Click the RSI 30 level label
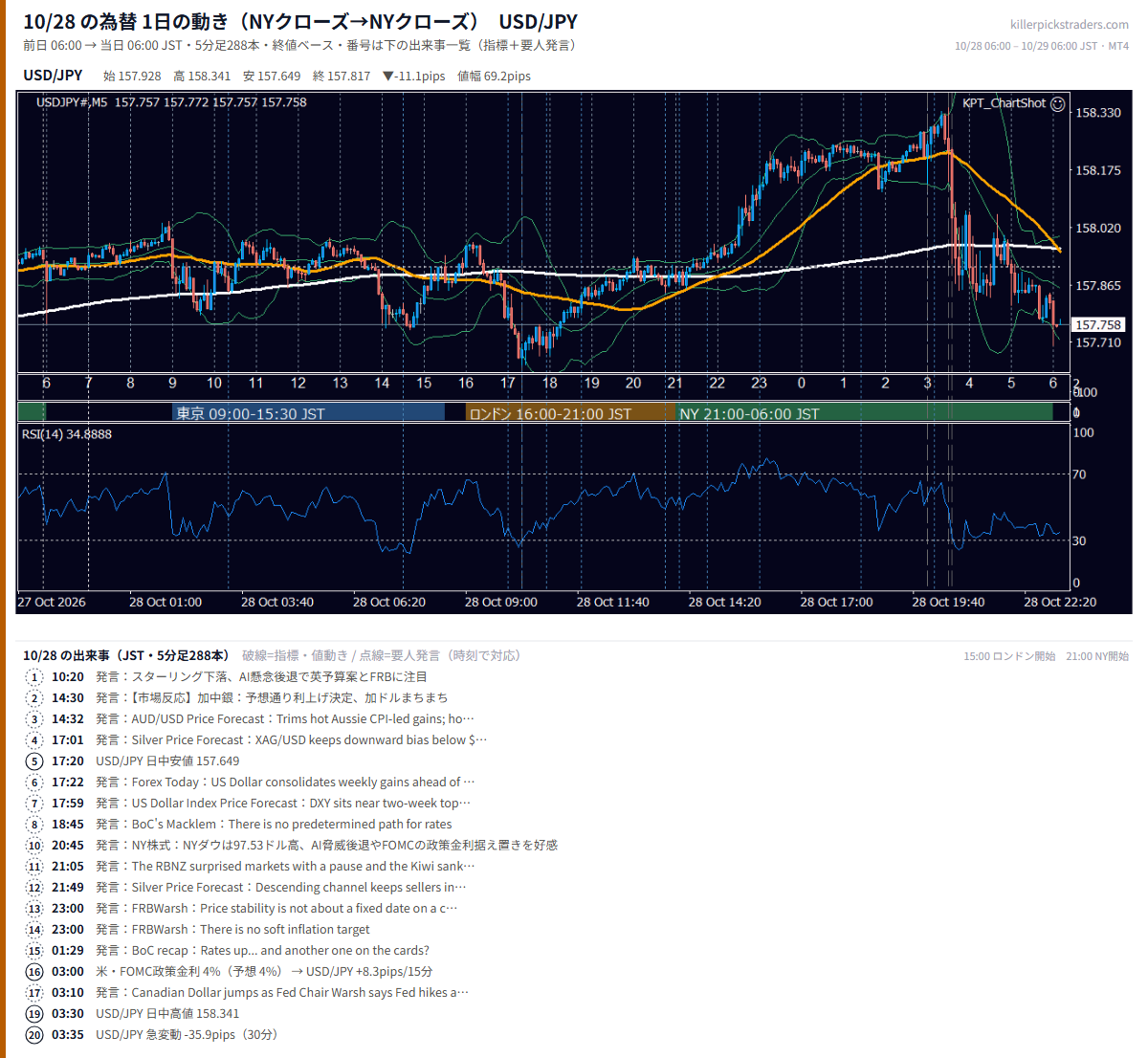The width and height of the screenshot is (1148, 1058). click(1079, 541)
